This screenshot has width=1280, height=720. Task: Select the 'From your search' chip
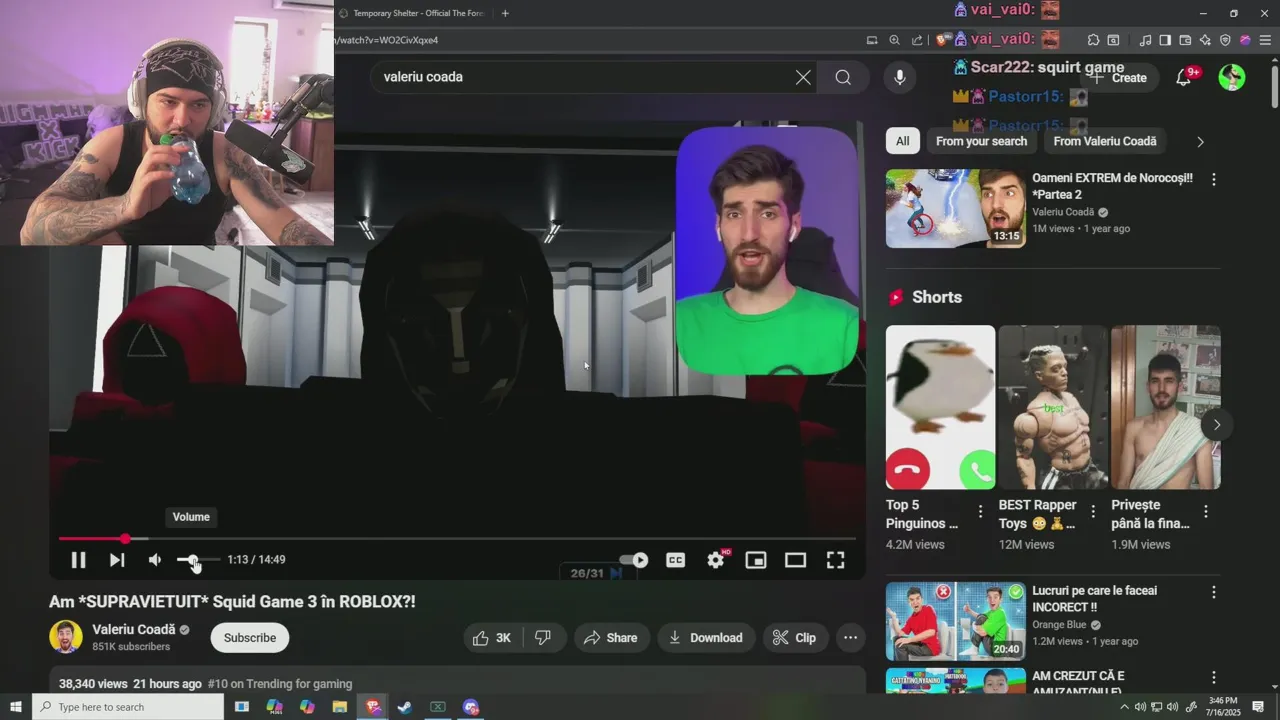point(981,141)
